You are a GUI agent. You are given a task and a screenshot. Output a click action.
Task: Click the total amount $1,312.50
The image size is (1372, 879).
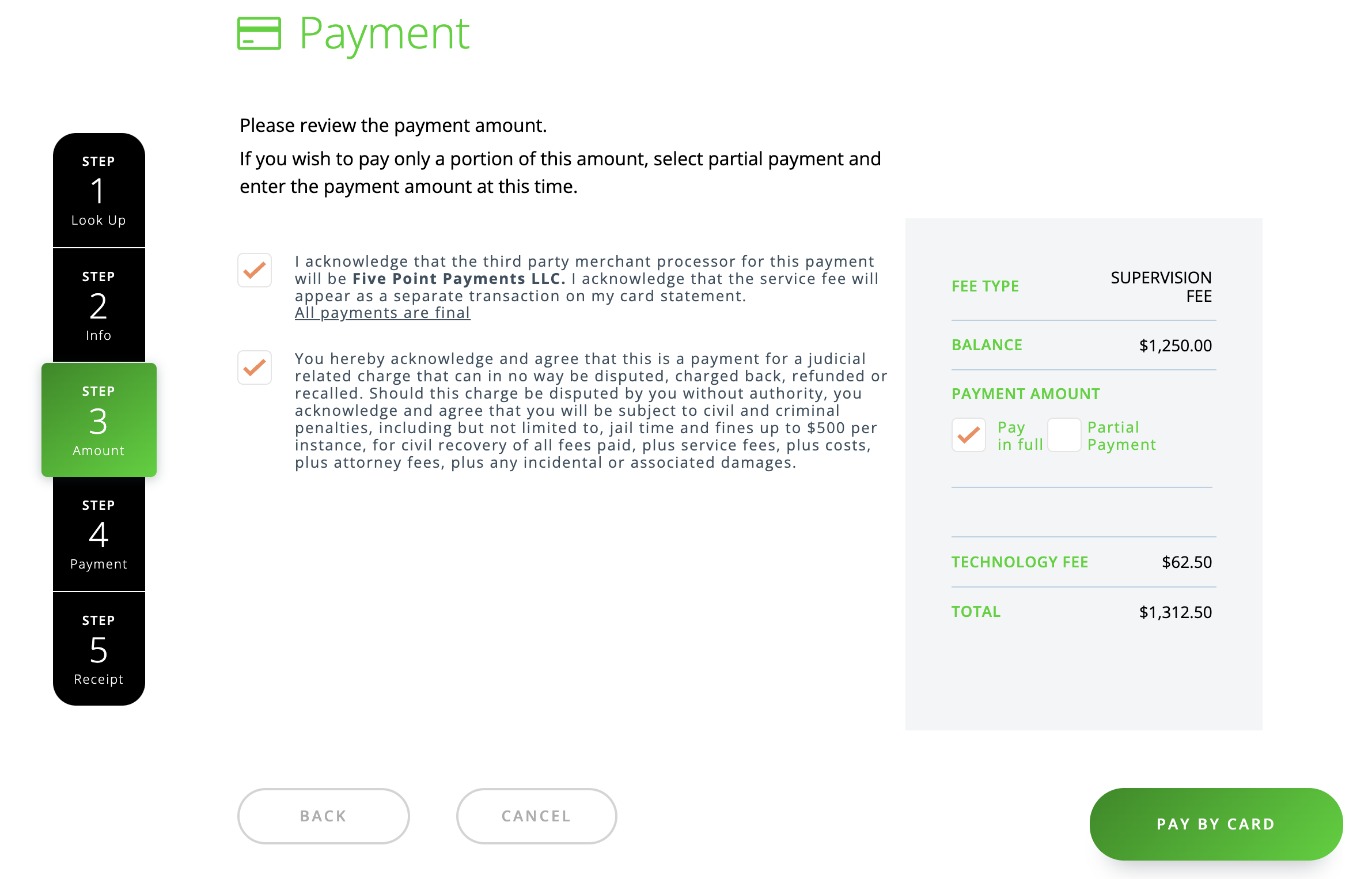click(x=1175, y=612)
